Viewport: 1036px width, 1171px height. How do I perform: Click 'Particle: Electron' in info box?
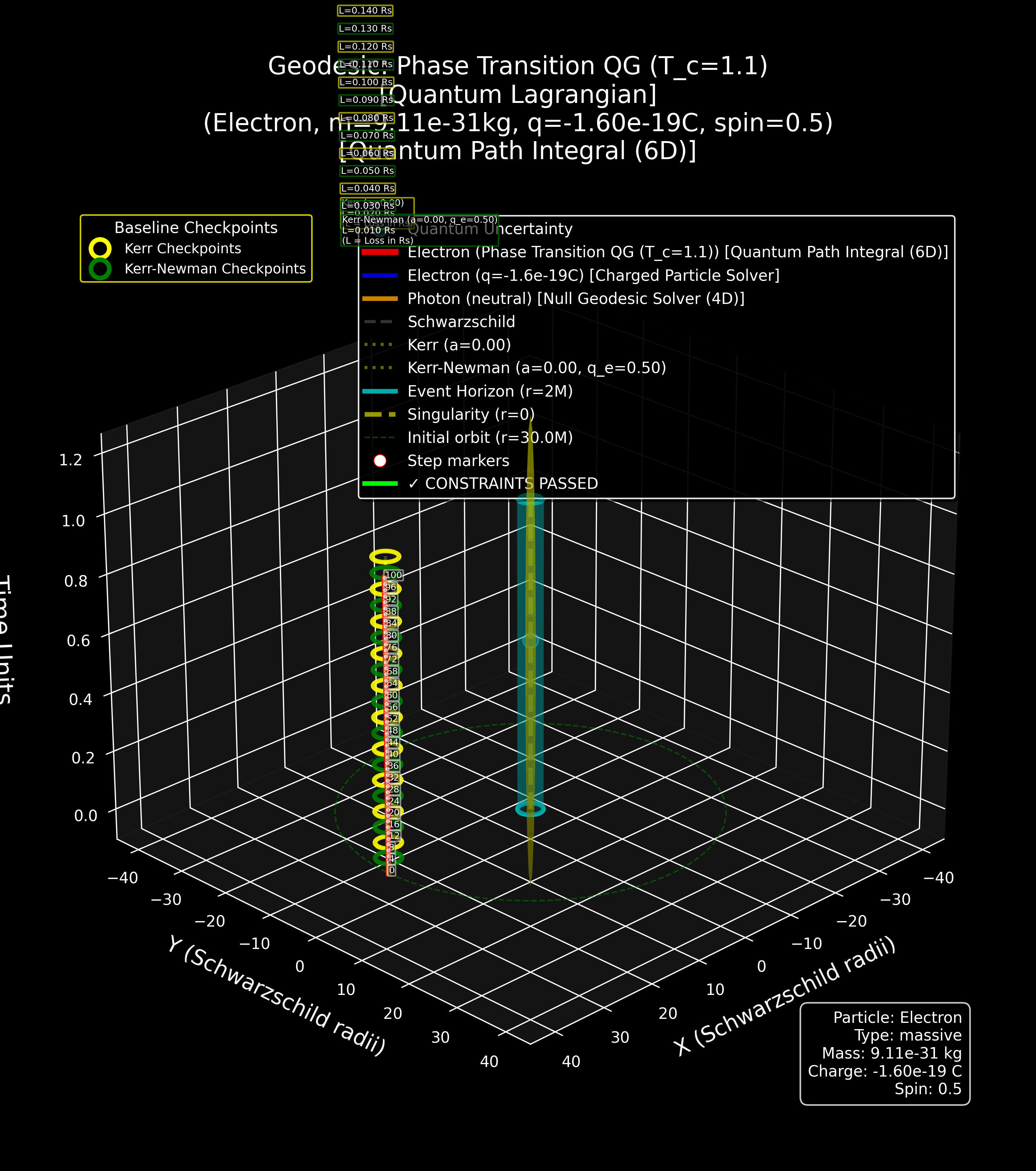point(897,1017)
